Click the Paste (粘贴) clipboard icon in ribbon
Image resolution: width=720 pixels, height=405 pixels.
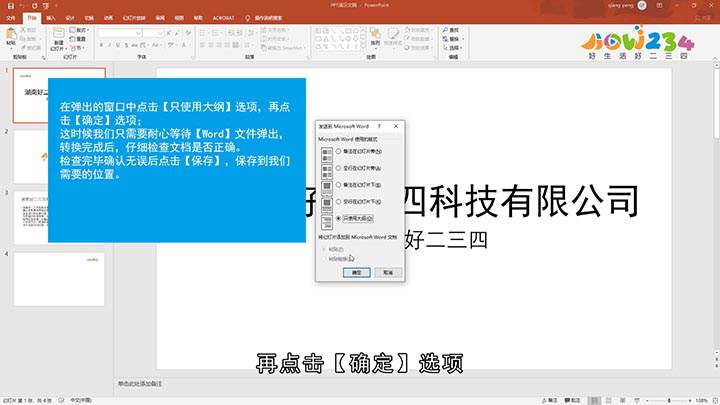(11, 36)
